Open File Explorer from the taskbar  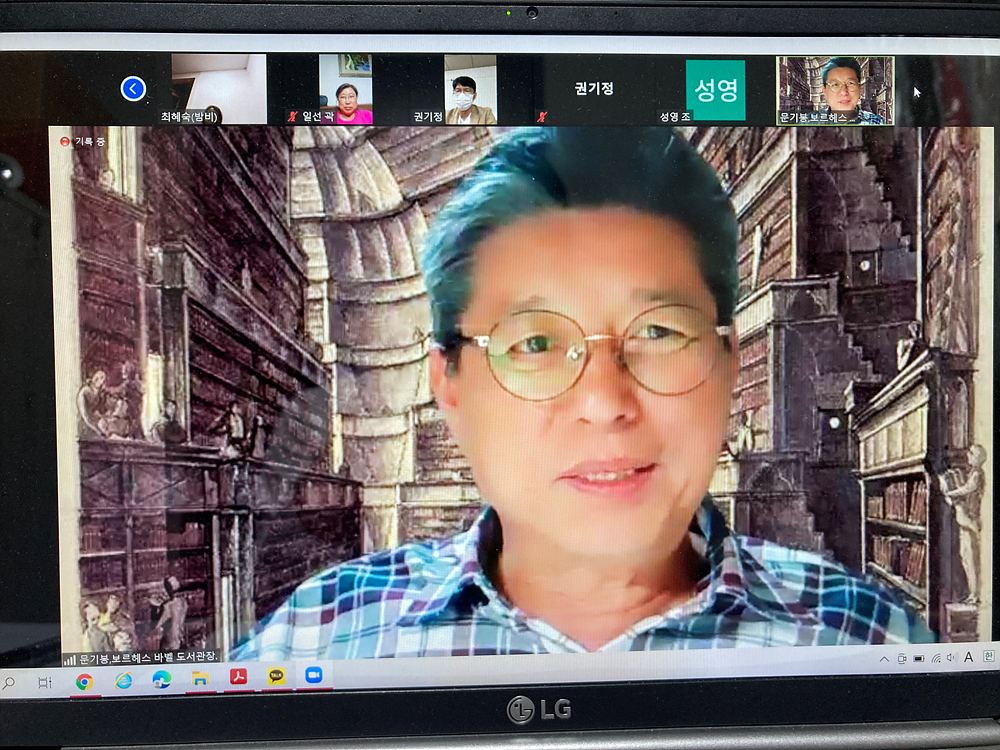(199, 679)
